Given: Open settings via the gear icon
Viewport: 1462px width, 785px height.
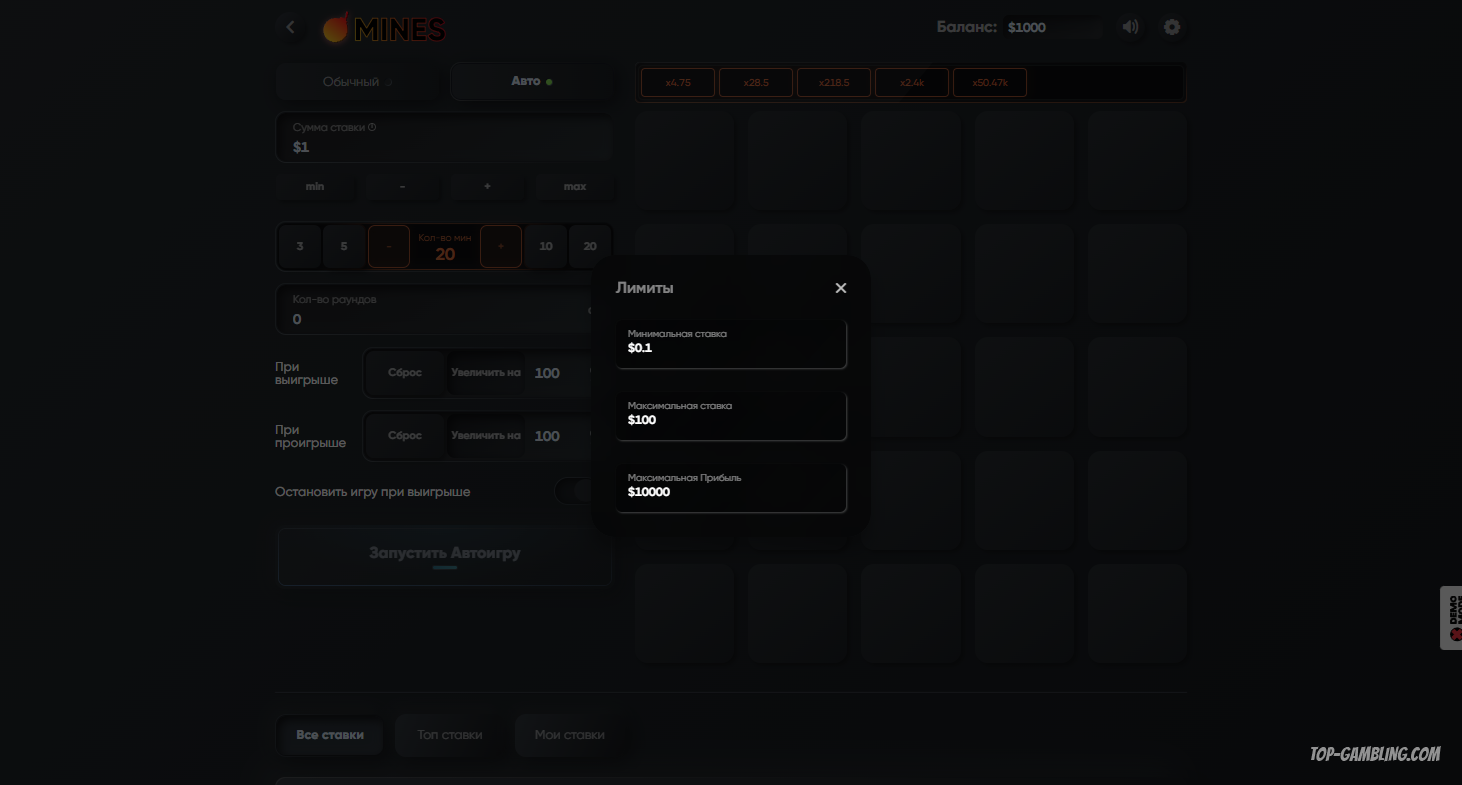Looking at the screenshot, I should click(x=1172, y=27).
